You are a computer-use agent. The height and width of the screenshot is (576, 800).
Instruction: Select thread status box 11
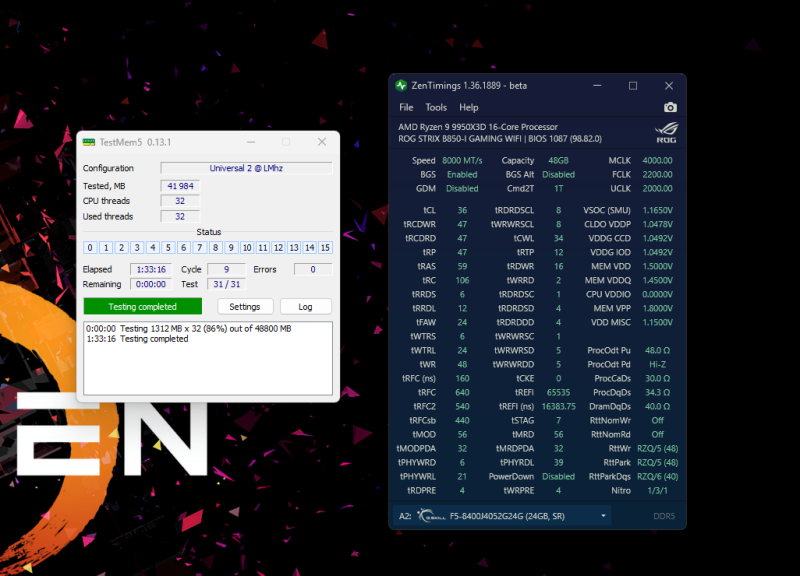pos(263,247)
